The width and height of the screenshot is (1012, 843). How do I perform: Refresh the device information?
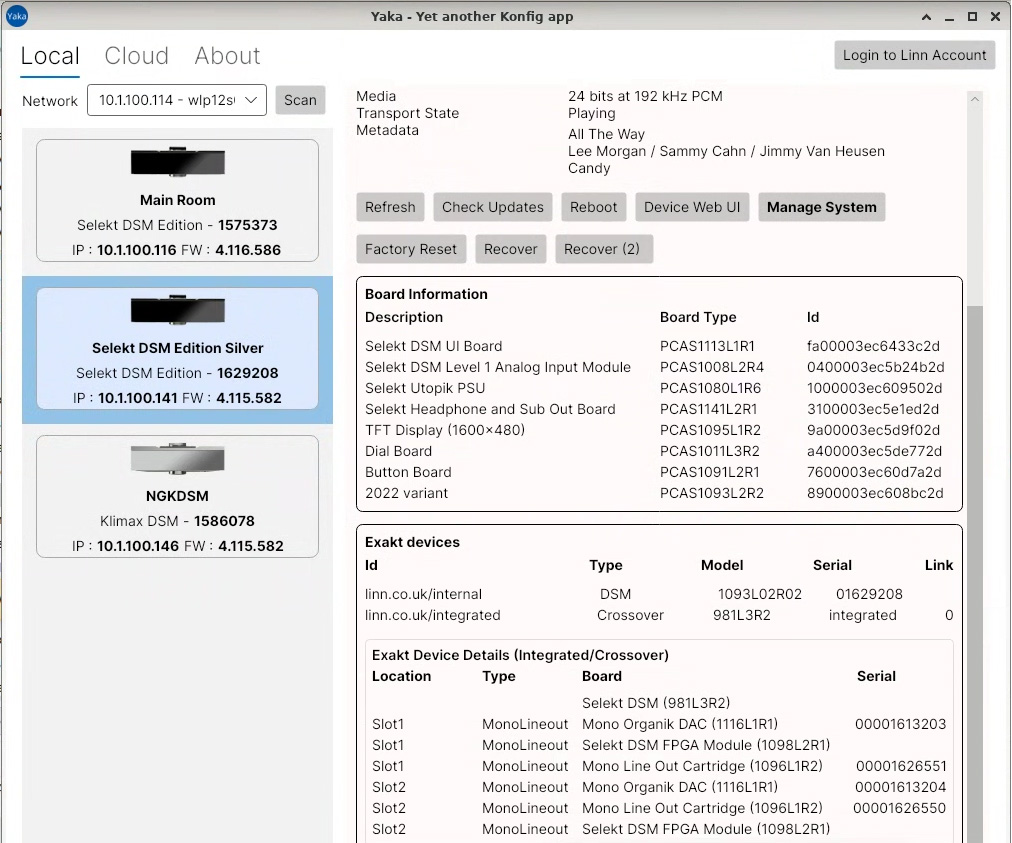(x=390, y=207)
